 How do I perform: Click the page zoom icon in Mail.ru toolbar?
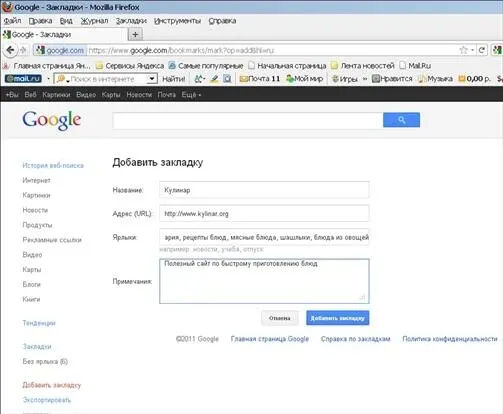tap(227, 79)
